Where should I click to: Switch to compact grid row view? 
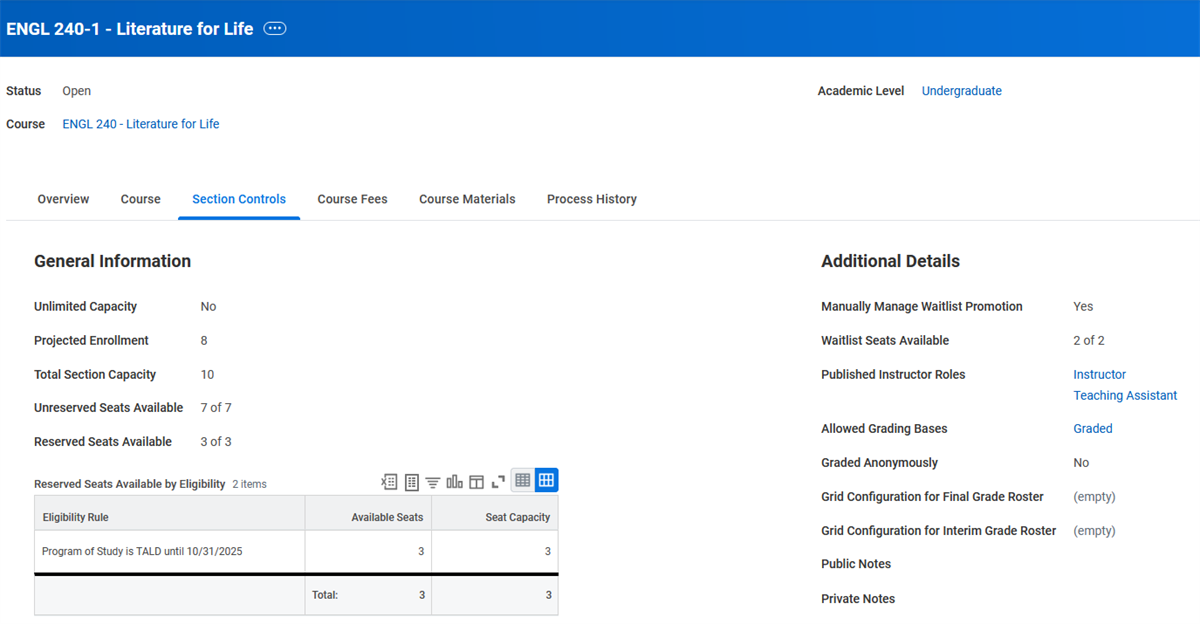[522, 481]
